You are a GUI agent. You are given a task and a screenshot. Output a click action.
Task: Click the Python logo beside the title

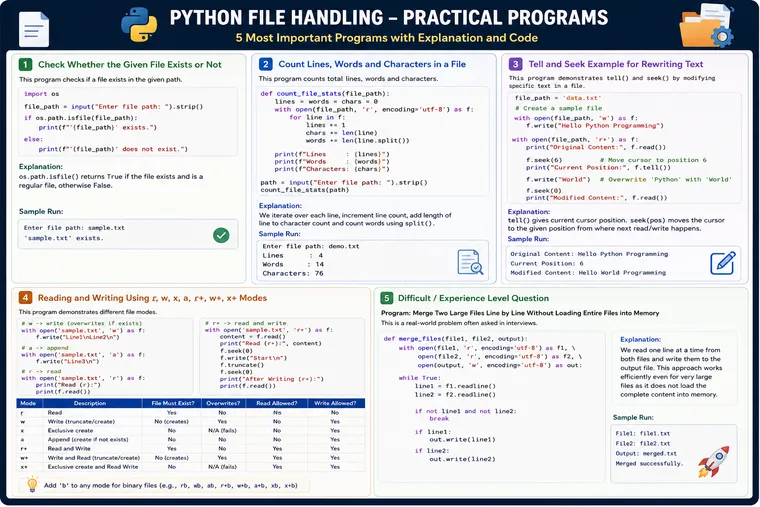(x=139, y=24)
